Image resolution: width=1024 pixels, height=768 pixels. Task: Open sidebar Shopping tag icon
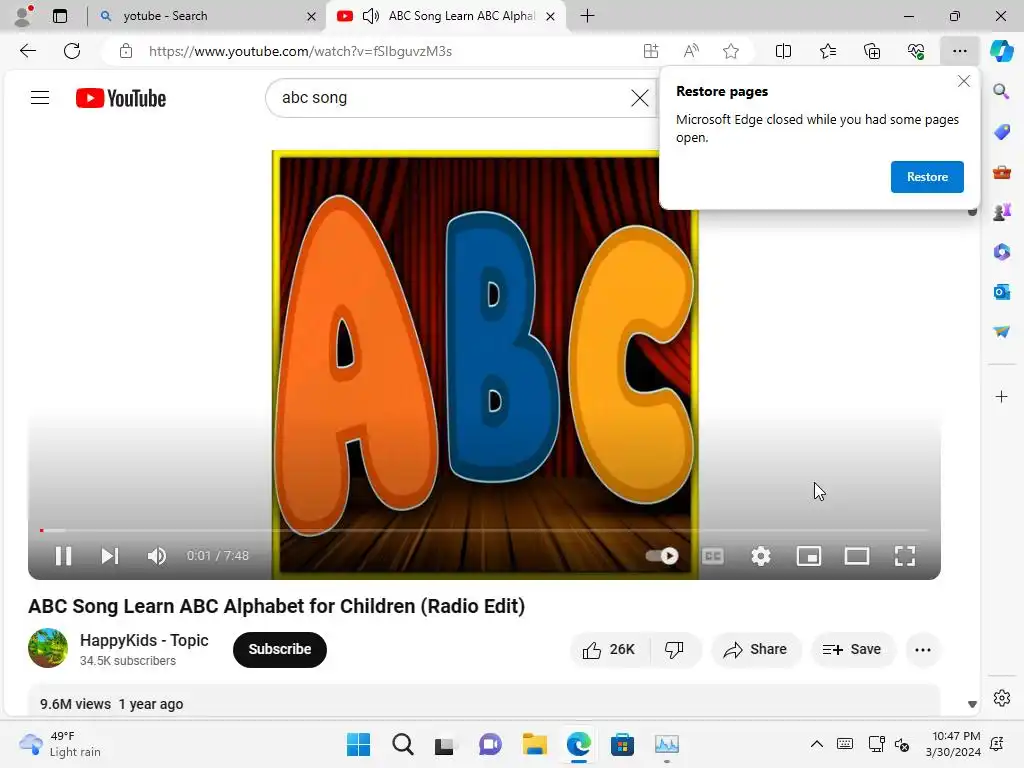tap(1001, 131)
